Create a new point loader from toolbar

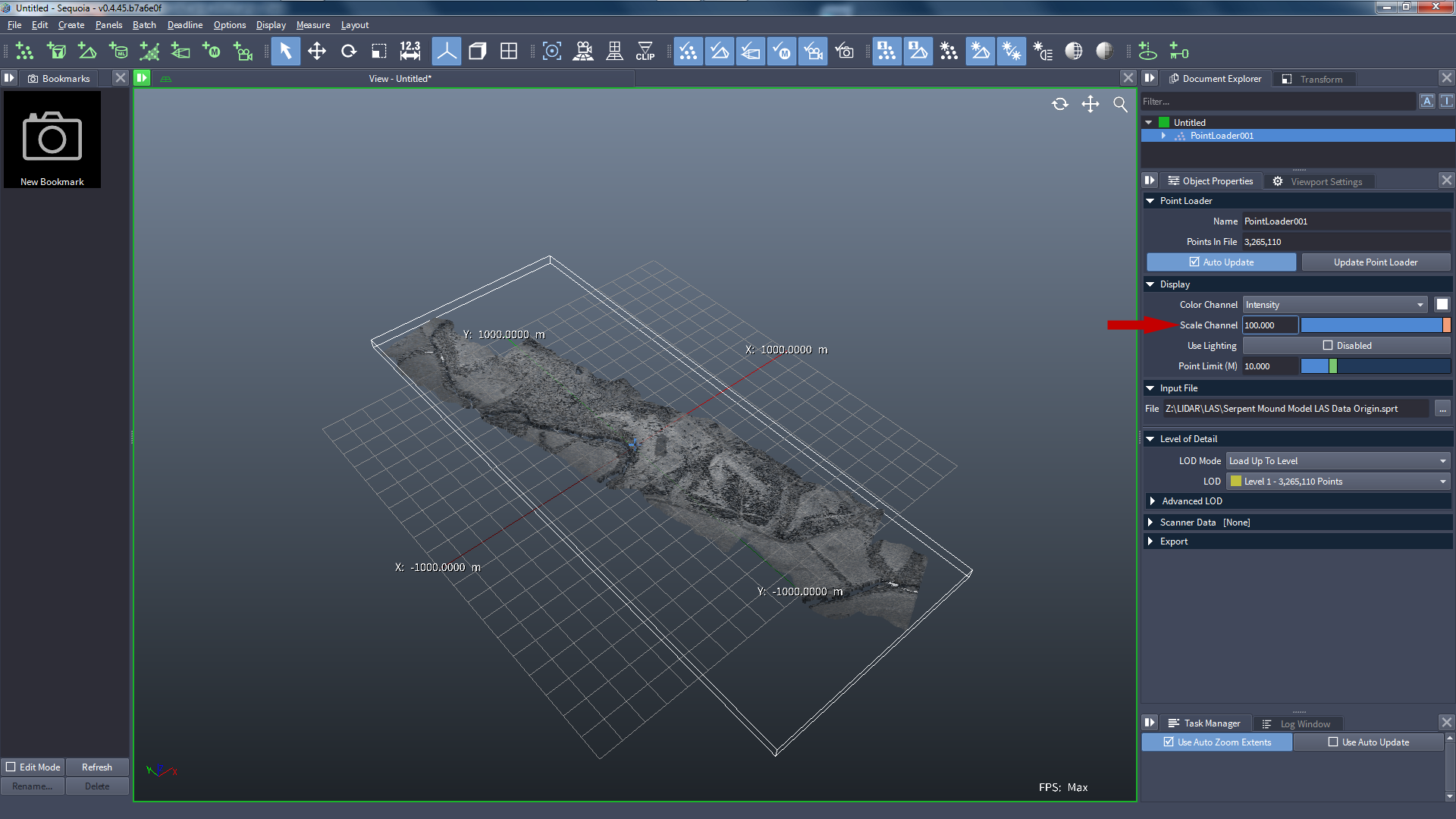point(25,52)
